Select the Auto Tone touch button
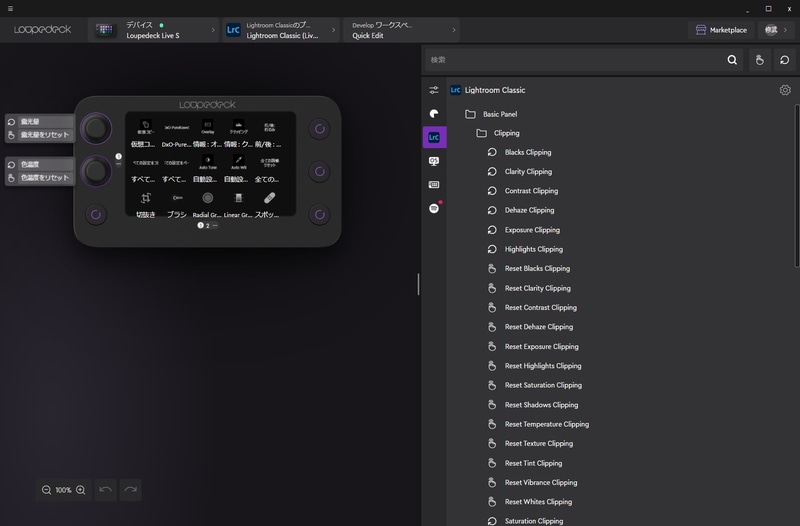 pos(207,169)
